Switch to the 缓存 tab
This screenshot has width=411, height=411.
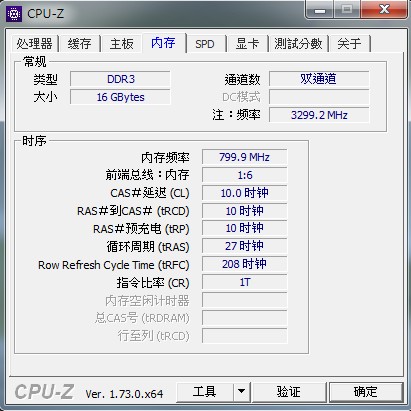(x=80, y=44)
